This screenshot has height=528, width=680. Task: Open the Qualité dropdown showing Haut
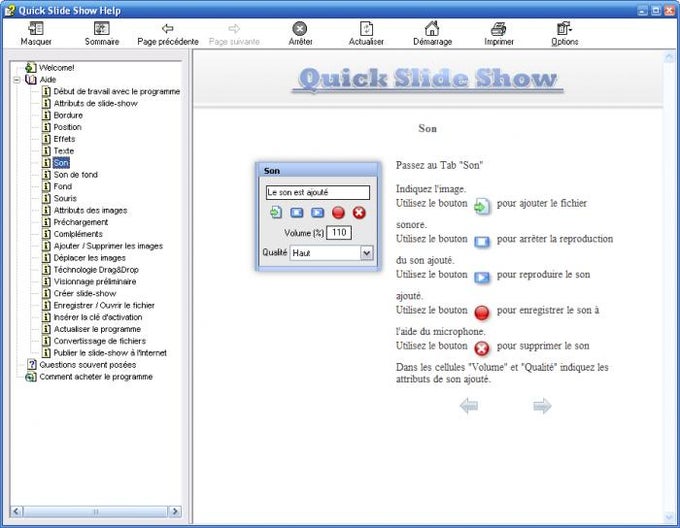tap(331, 253)
